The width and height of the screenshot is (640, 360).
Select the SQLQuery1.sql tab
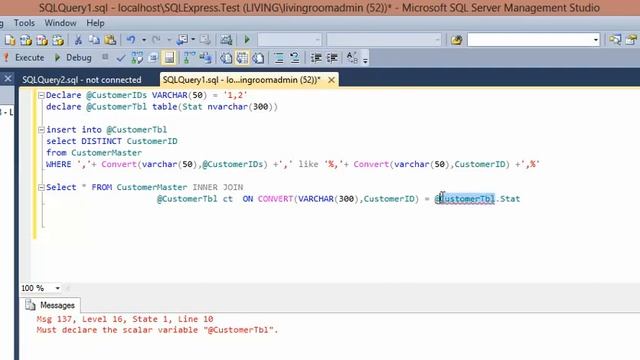coord(241,80)
